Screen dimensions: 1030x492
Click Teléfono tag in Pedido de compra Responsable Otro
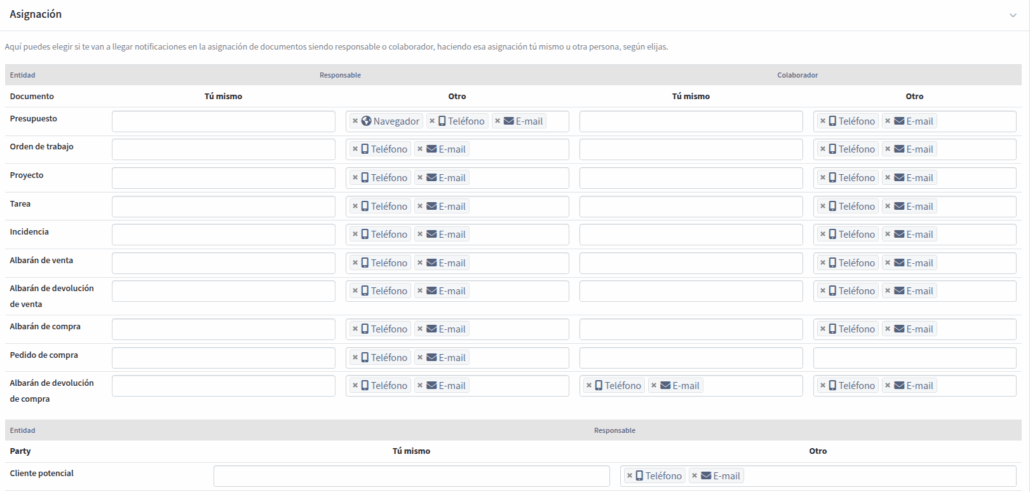pyautogui.click(x=380, y=358)
